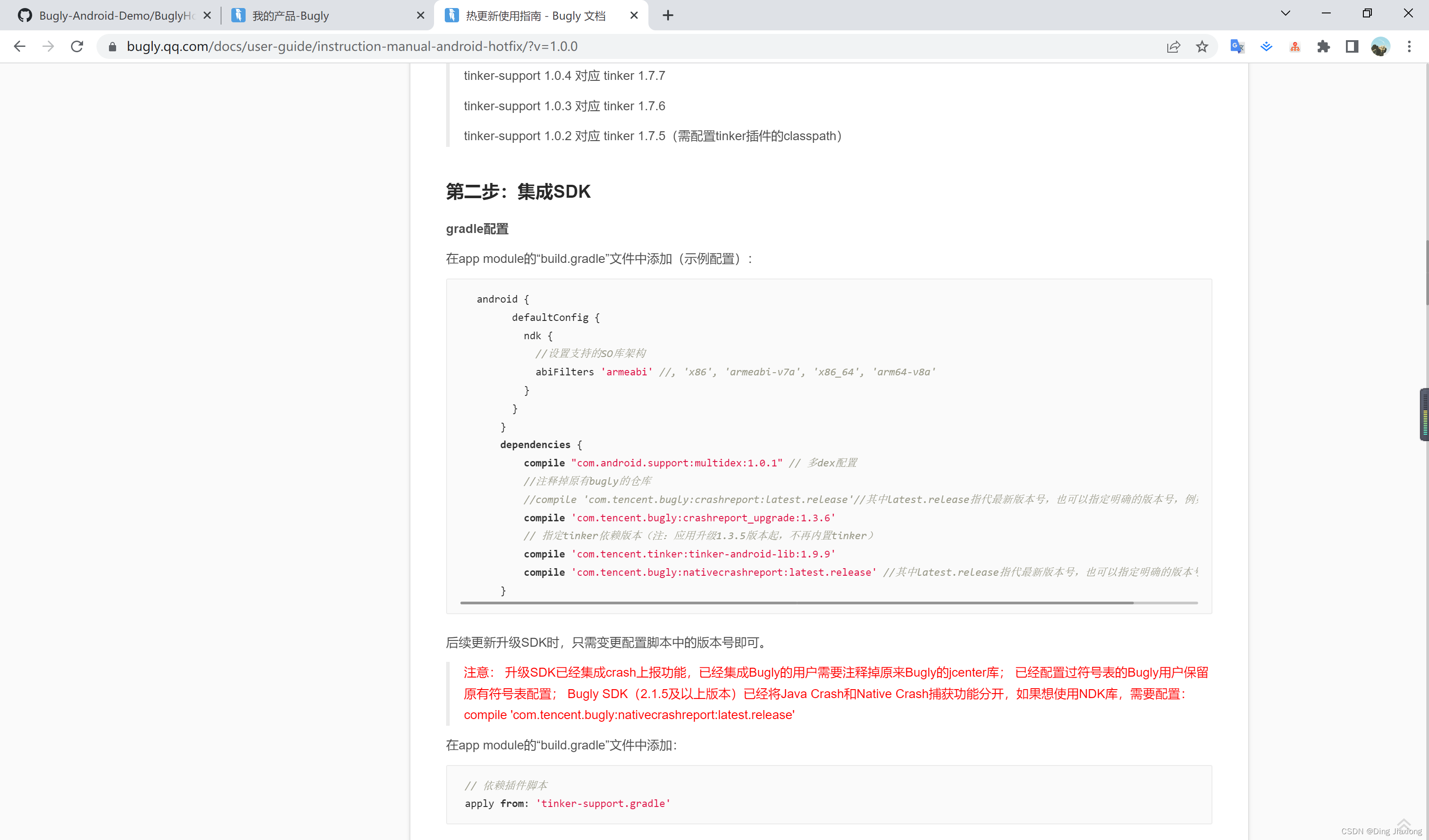Click the multidex:1.0.1 dependency string
Image resolution: width=1429 pixels, height=840 pixels.
click(677, 462)
